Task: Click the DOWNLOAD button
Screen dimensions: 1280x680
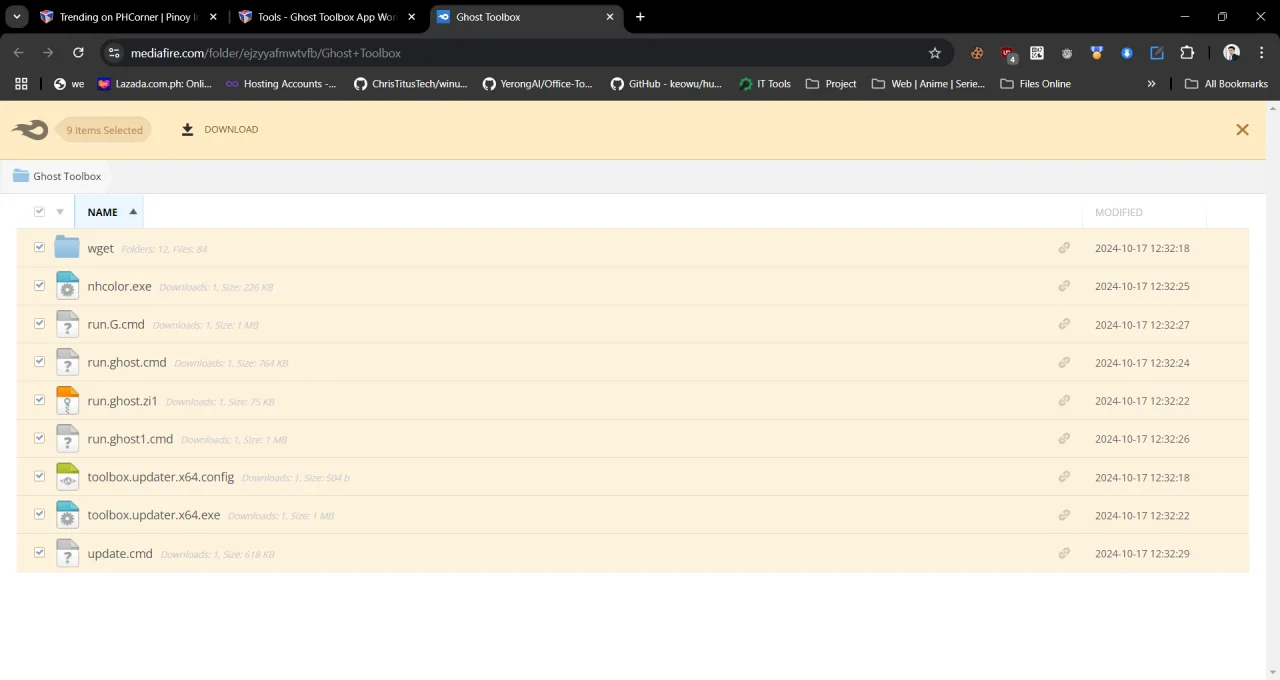Action: [x=220, y=129]
